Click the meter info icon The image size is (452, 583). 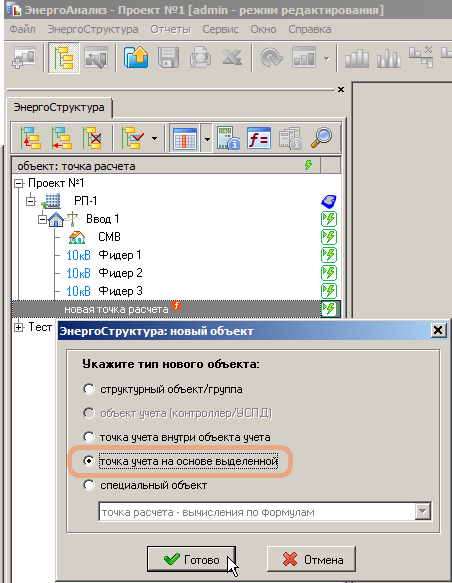tap(228, 138)
